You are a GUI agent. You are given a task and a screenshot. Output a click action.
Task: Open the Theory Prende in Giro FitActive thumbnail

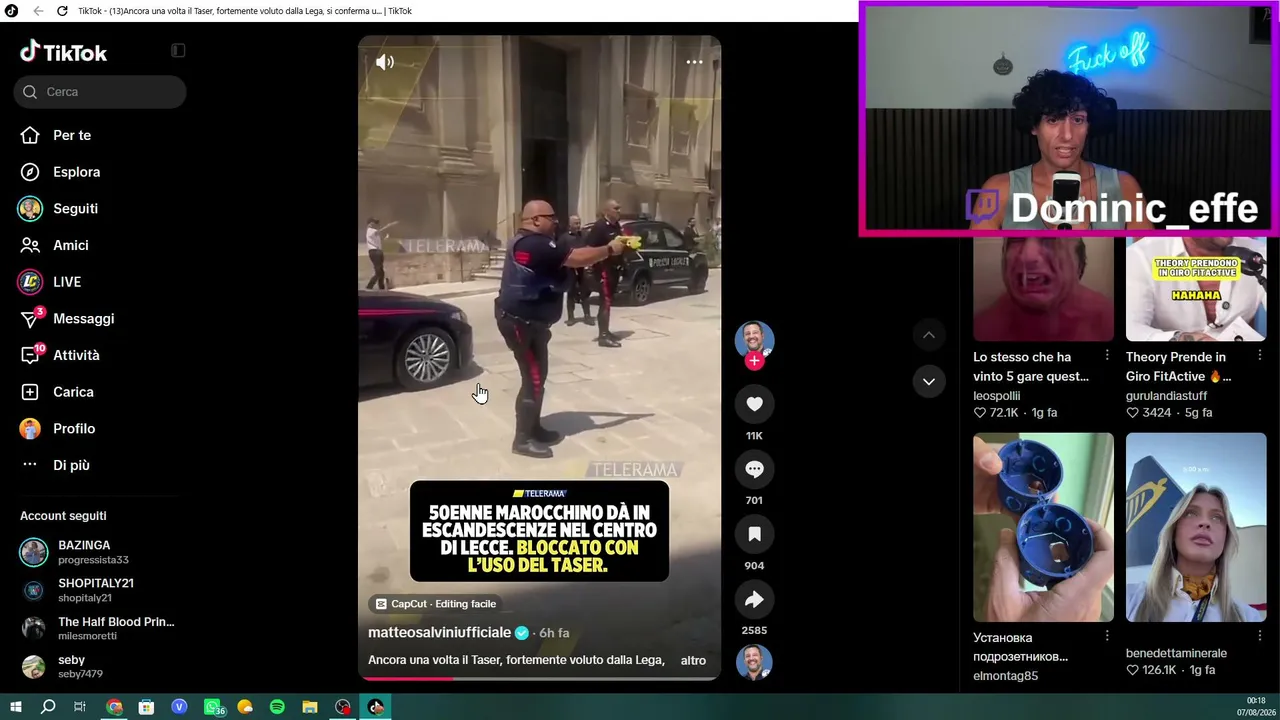1196,289
